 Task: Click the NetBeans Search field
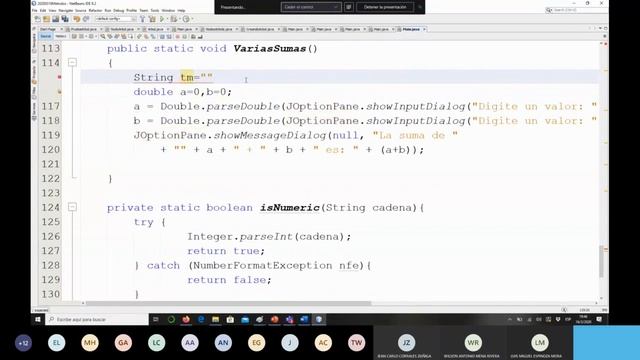[x=576, y=10]
